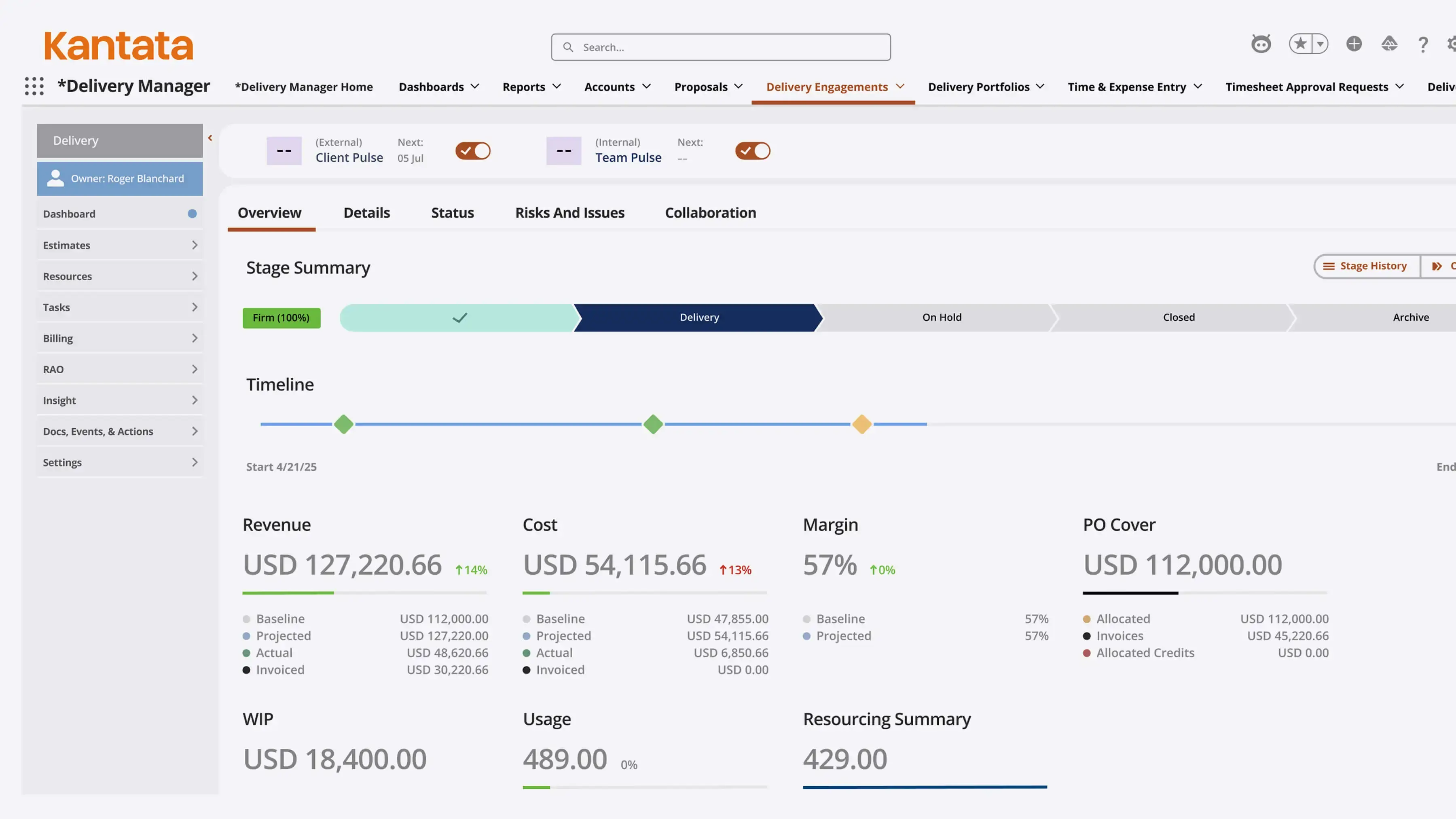This screenshot has height=819, width=1456.
Task: Click the Einstein assistant mascot icon
Action: (1261, 44)
